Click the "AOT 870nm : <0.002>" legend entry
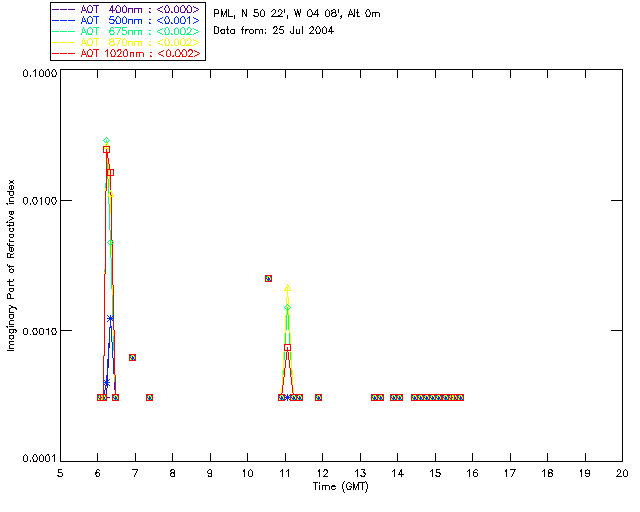Screen dimensions: 640x512 (128, 42)
